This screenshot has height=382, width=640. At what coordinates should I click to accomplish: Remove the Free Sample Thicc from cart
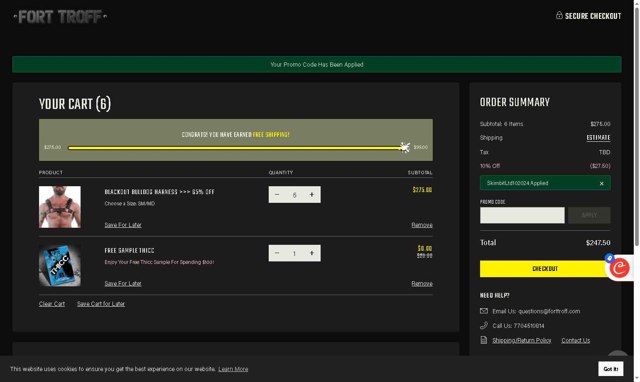pyautogui.click(x=422, y=283)
